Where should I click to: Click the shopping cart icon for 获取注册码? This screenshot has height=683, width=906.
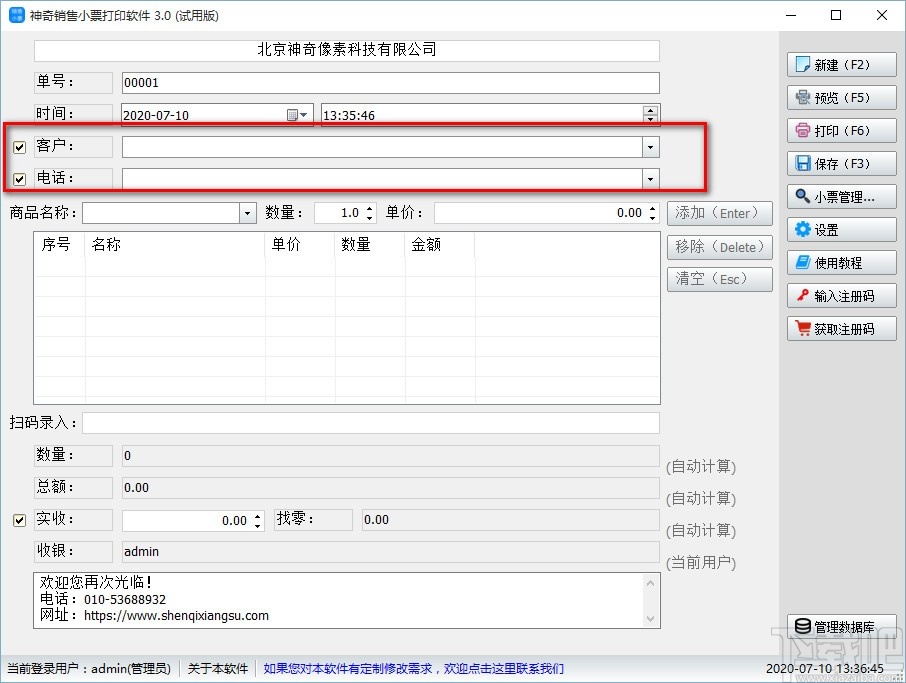coord(803,328)
